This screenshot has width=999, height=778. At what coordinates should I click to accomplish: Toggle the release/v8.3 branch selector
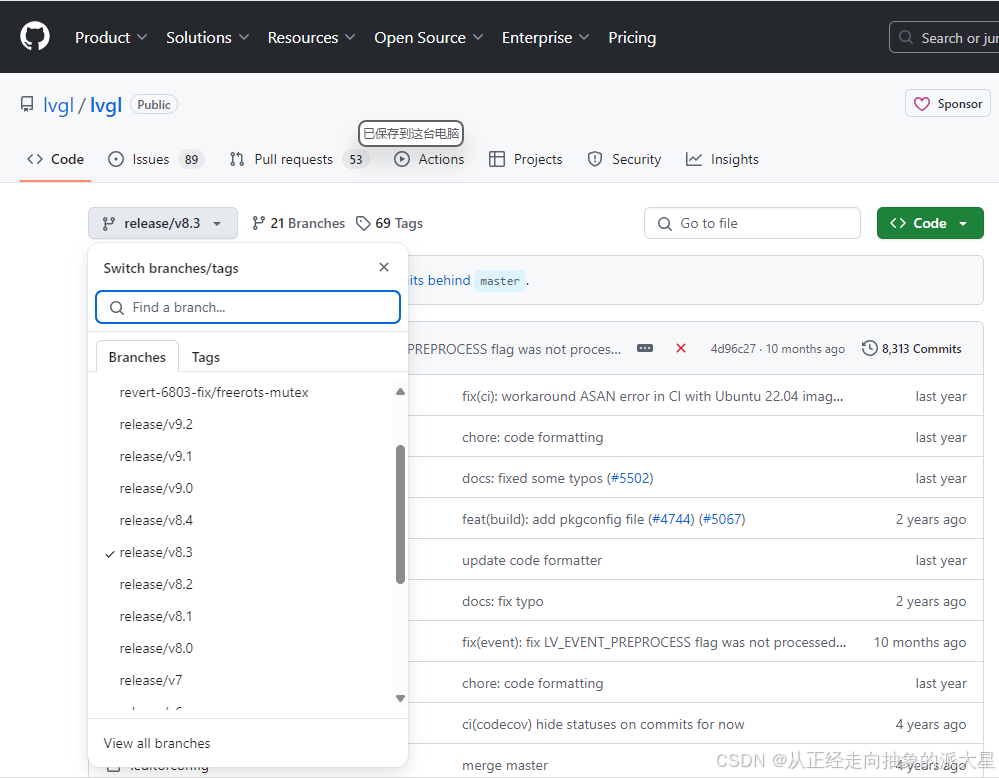(x=162, y=223)
